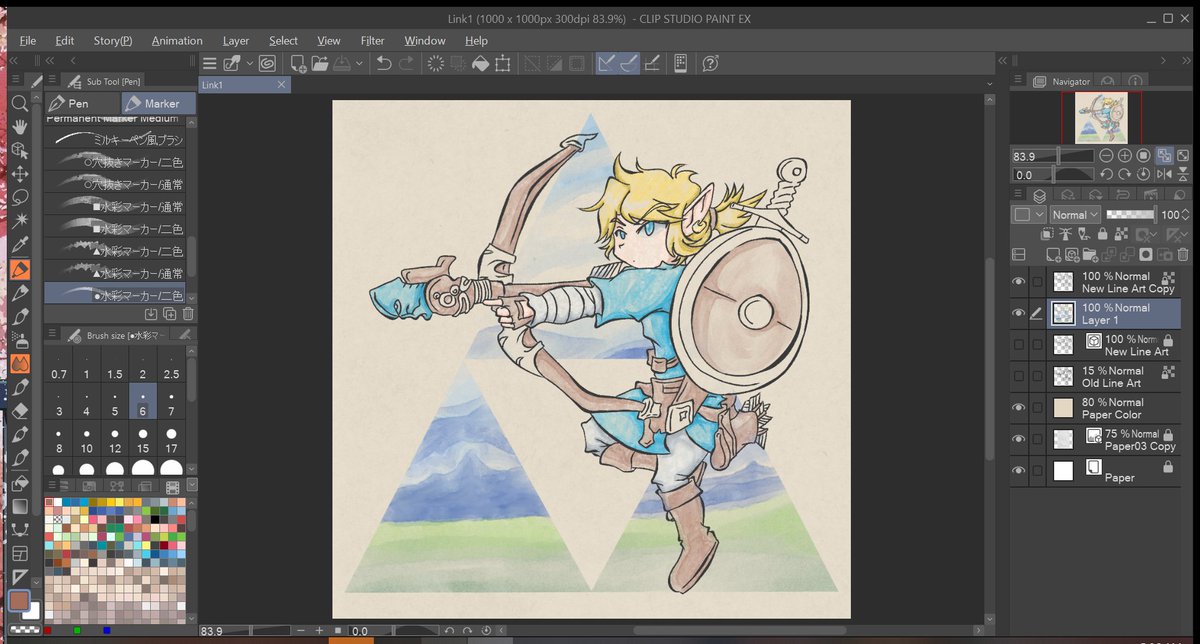This screenshot has width=1200, height=644.
Task: Select the Move layer tool
Action: pos(19,174)
